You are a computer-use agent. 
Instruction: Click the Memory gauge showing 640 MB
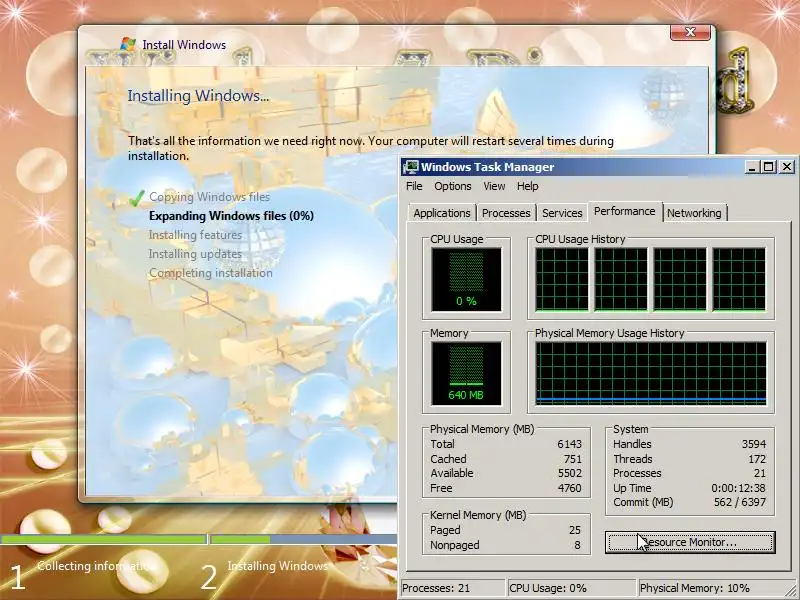point(466,373)
